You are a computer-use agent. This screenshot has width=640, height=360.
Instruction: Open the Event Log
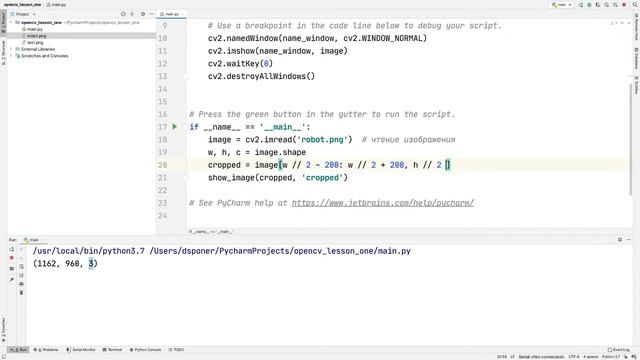[x=619, y=350]
